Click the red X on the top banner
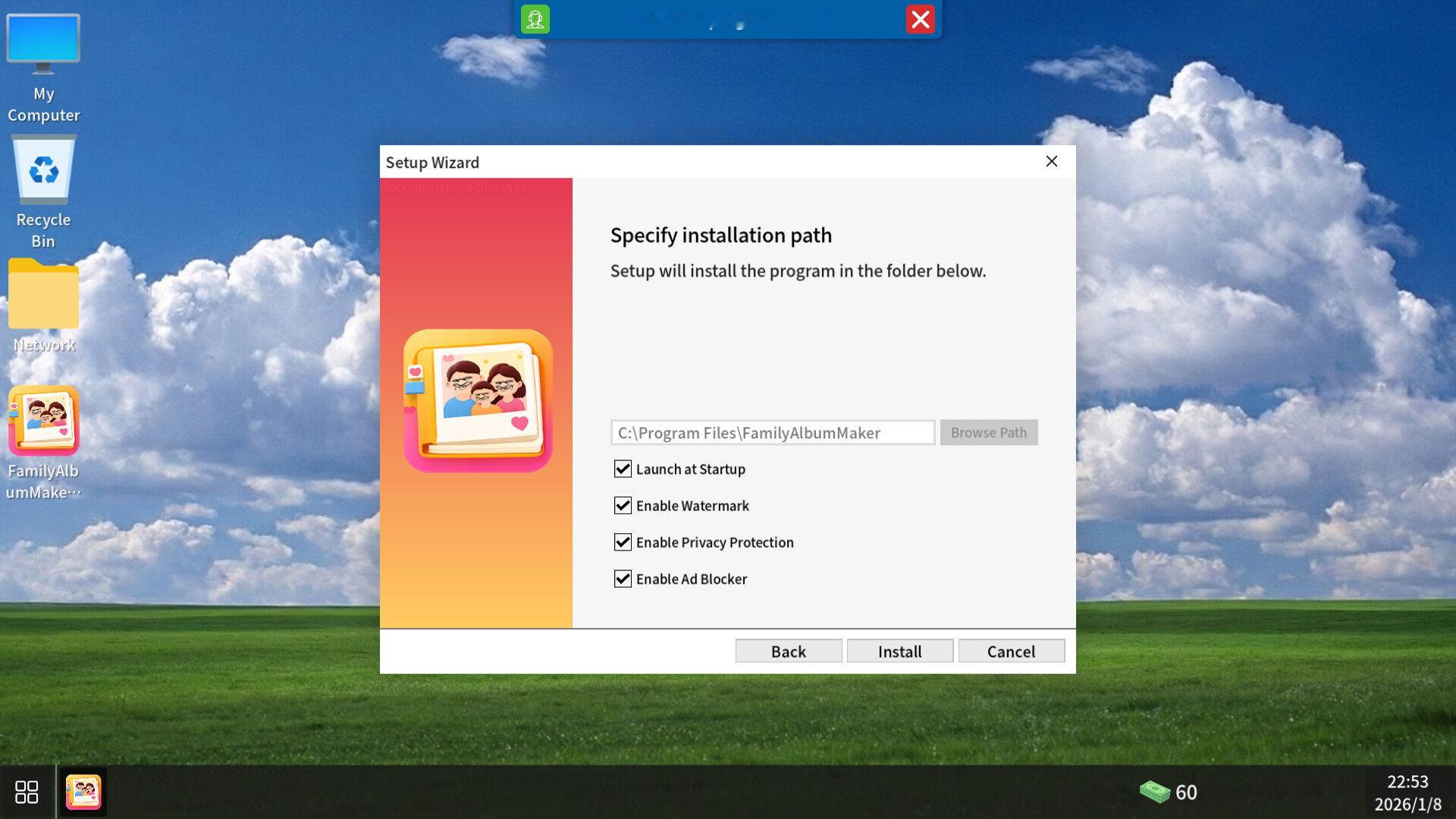Image resolution: width=1456 pixels, height=819 pixels. pyautogui.click(x=920, y=20)
